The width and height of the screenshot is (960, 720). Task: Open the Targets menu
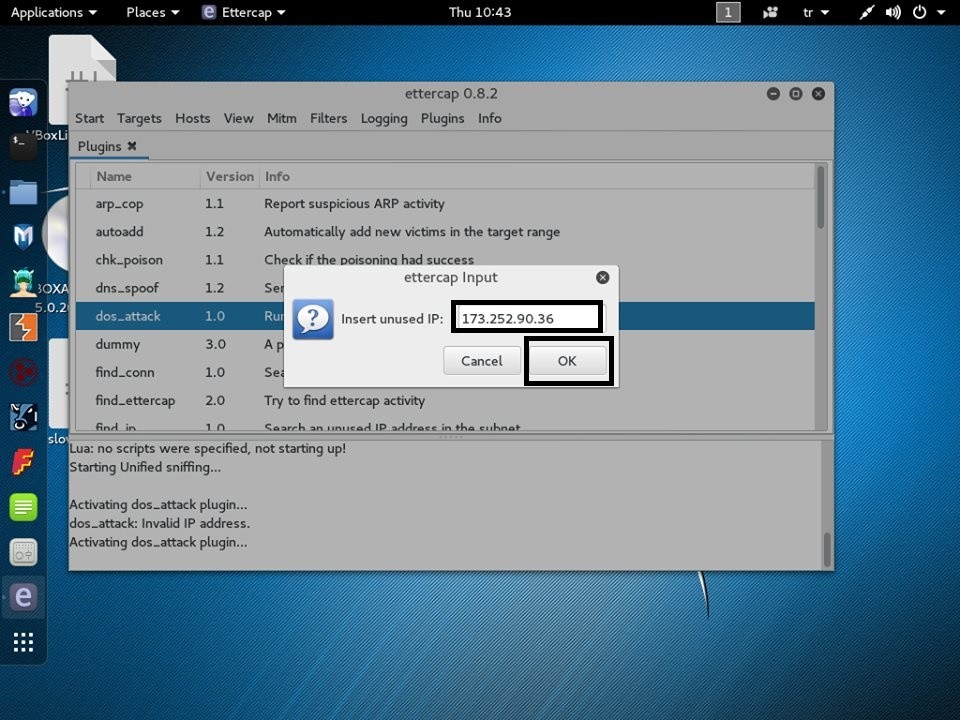(139, 118)
